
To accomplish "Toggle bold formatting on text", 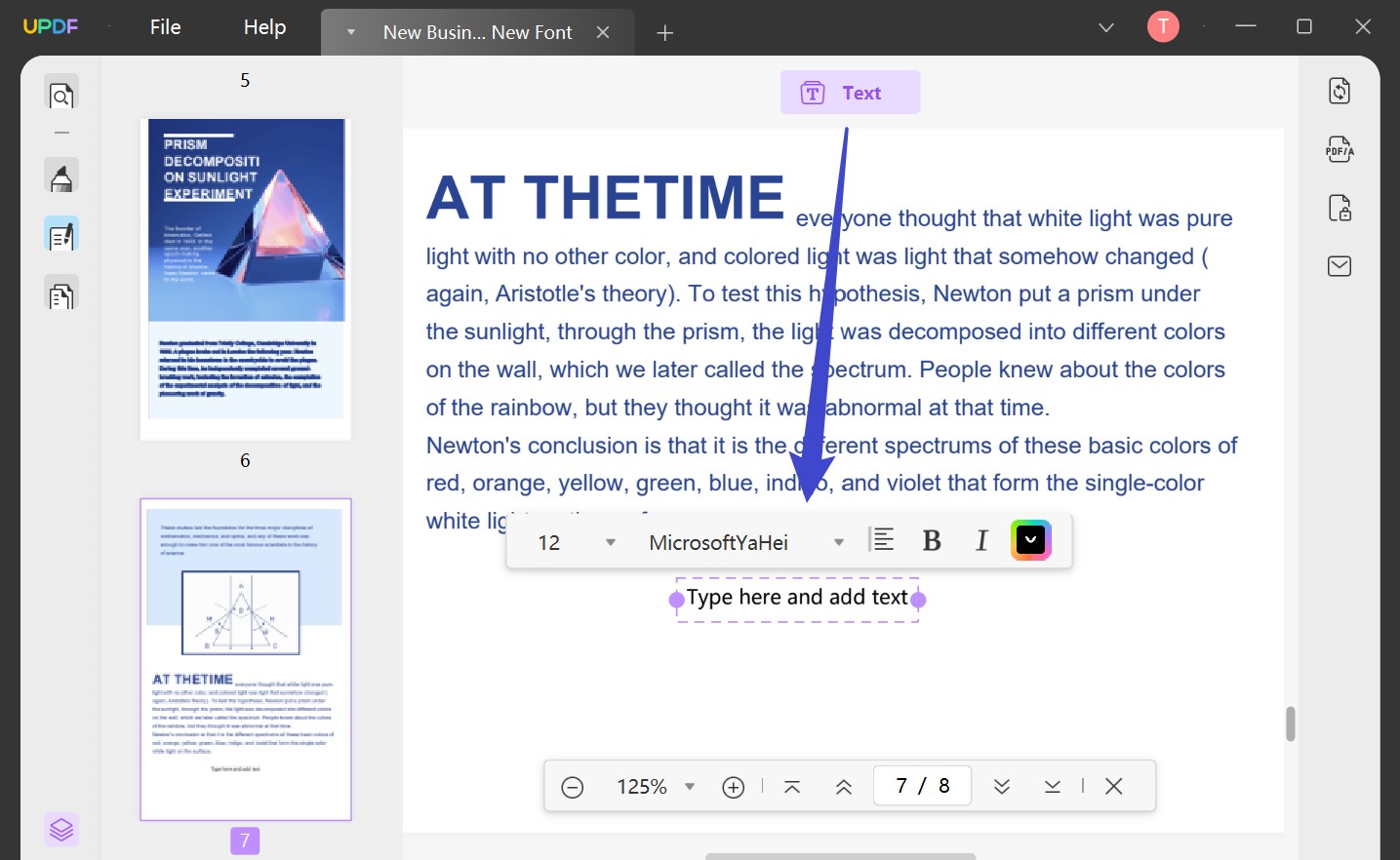I will point(932,539).
